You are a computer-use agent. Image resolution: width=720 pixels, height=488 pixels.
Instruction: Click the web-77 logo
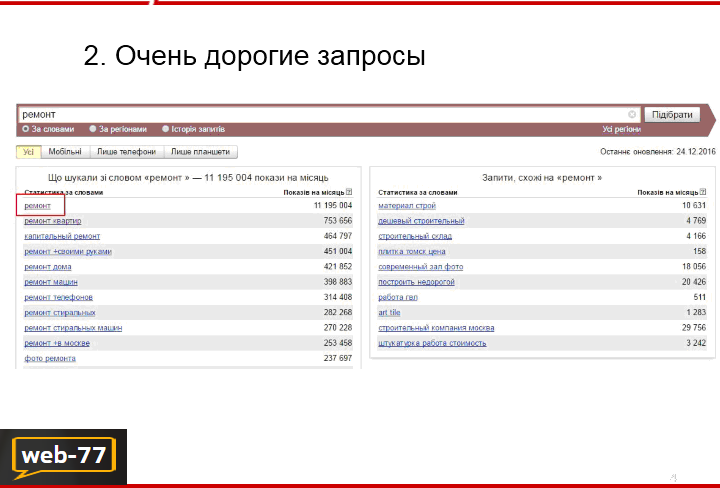[x=64, y=457]
